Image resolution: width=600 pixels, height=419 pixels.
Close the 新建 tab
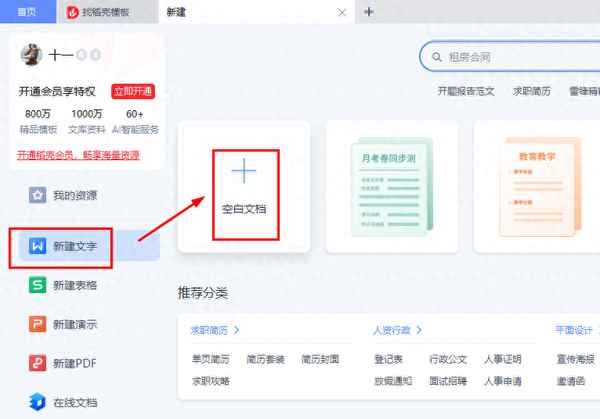coord(342,13)
